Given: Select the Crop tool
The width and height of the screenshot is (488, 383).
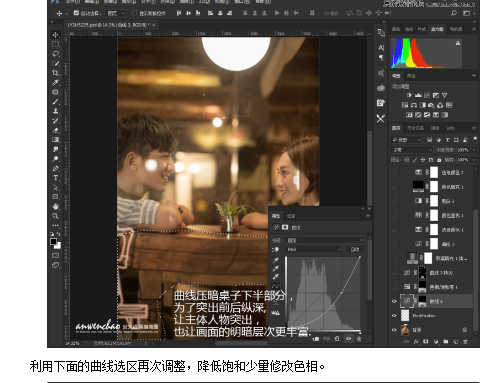Looking at the screenshot, I should coord(56,73).
